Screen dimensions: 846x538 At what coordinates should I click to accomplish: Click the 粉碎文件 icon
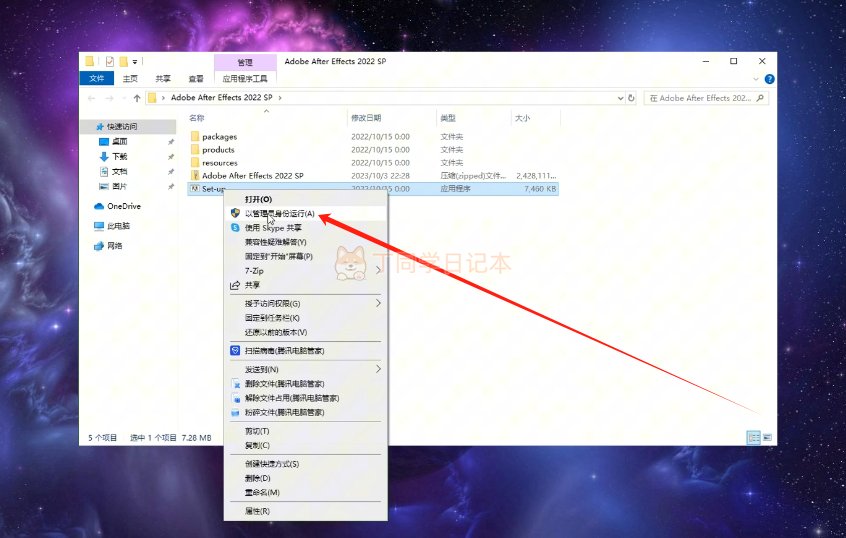point(235,413)
